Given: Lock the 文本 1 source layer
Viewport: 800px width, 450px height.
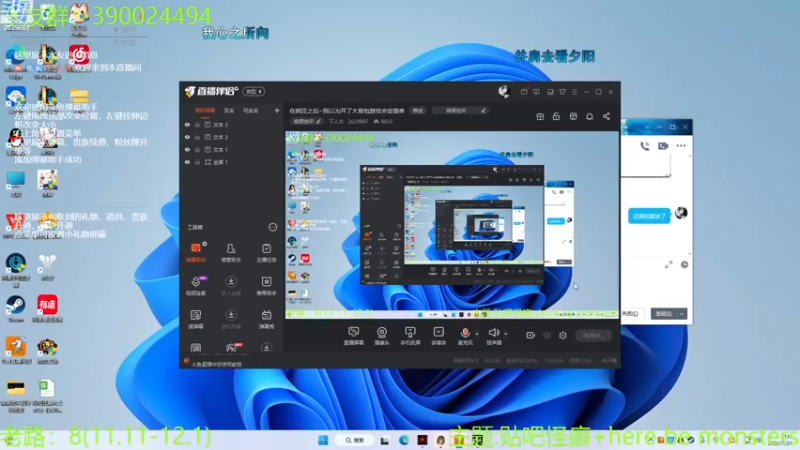Looking at the screenshot, I should pos(197,149).
